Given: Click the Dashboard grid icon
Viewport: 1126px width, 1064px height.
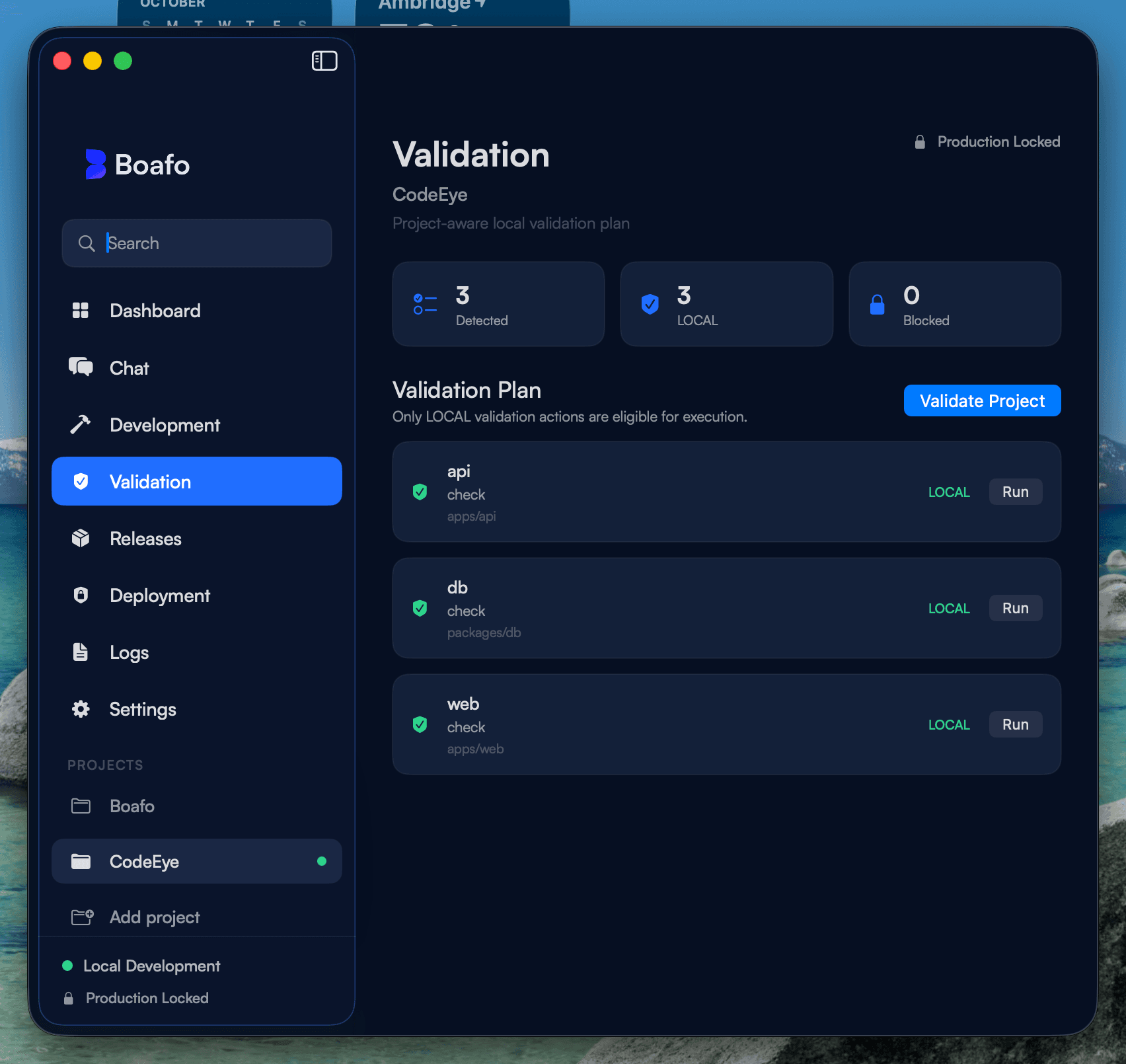Looking at the screenshot, I should [x=81, y=311].
